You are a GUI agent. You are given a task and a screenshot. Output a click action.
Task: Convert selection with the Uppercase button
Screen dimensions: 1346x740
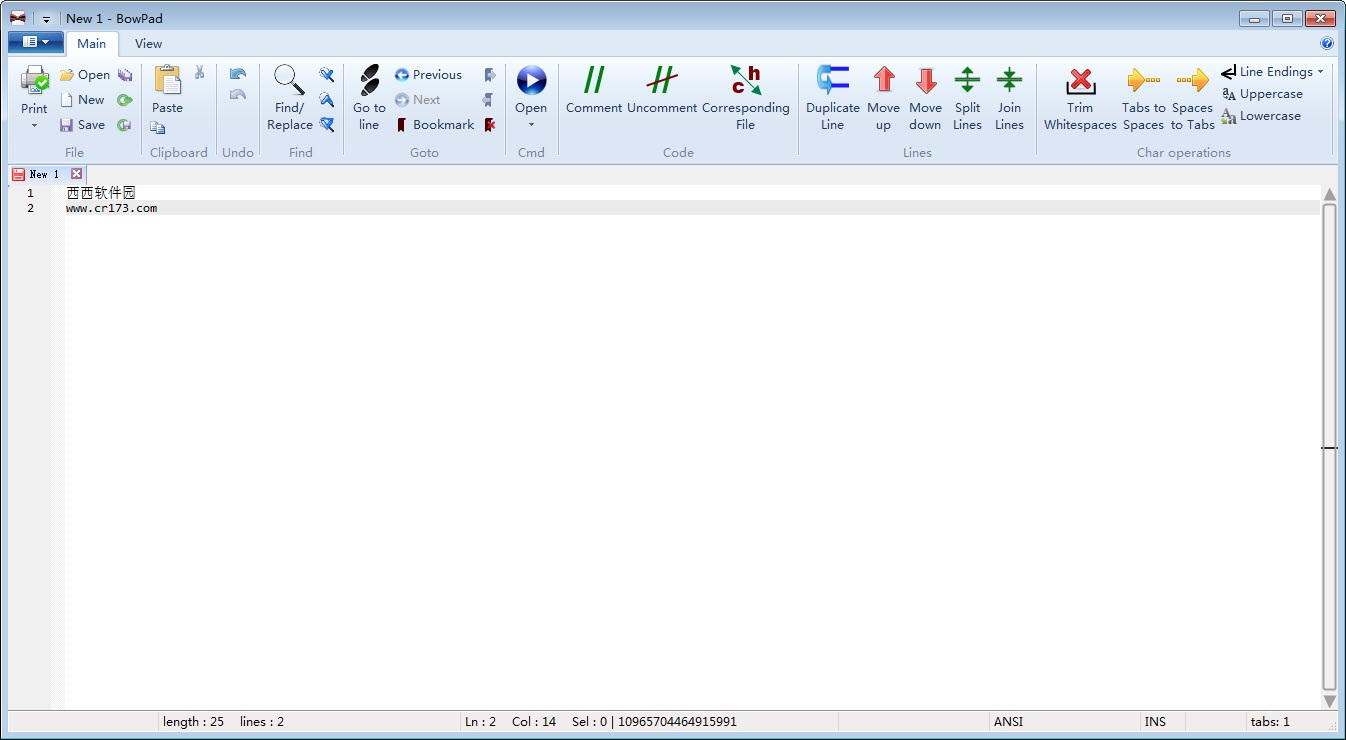click(x=1262, y=94)
